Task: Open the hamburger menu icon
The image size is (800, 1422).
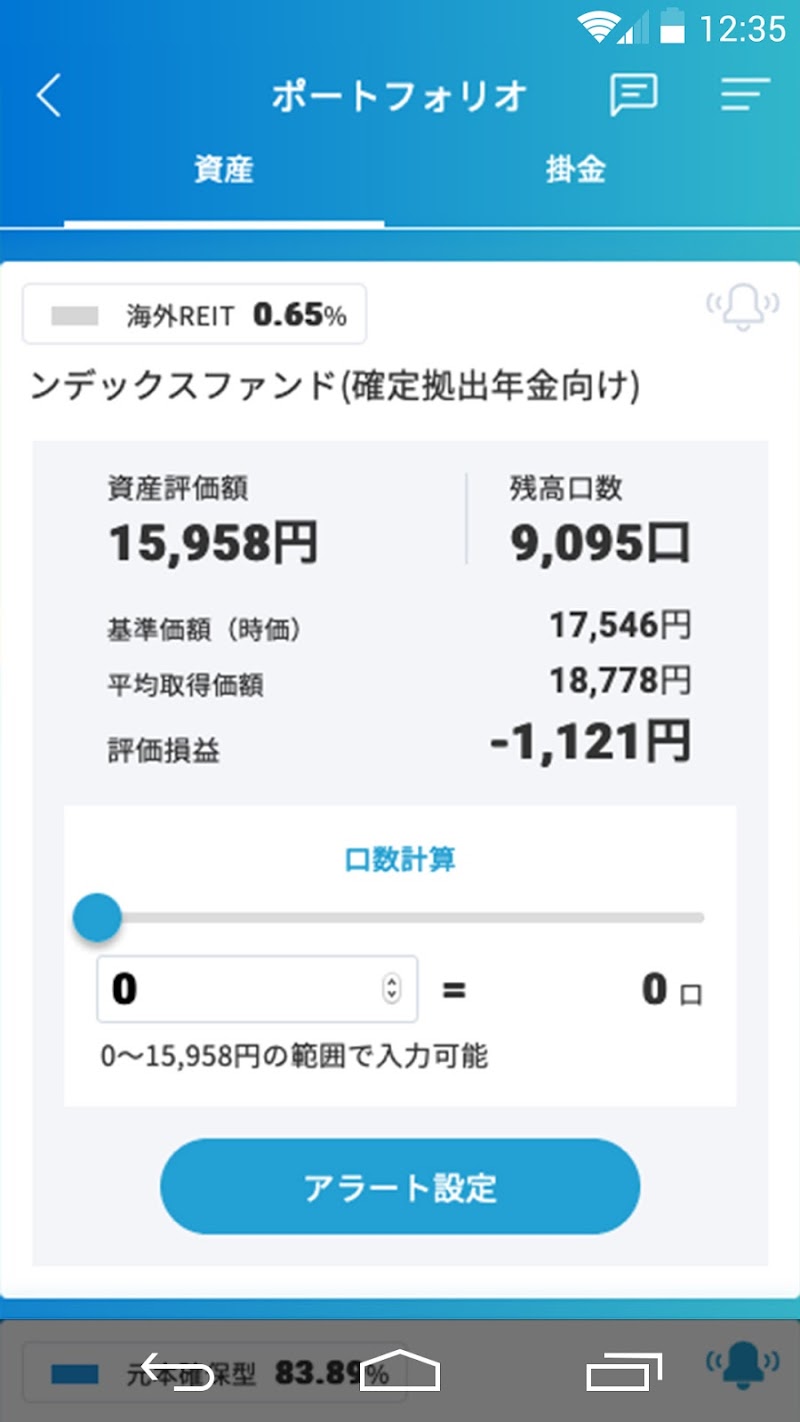Action: point(745,96)
